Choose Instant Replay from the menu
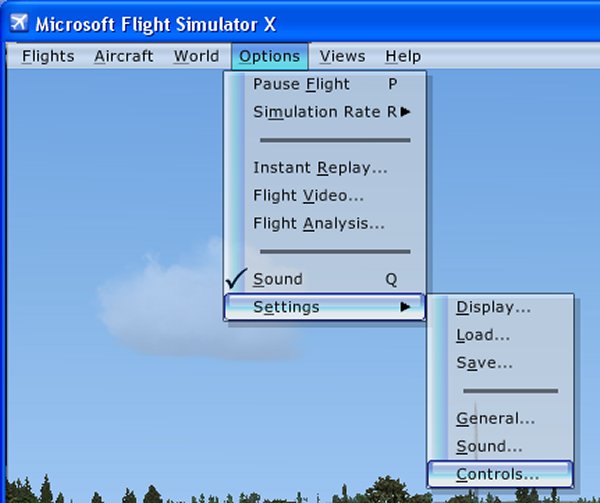This screenshot has height=503, width=600. pos(320,168)
